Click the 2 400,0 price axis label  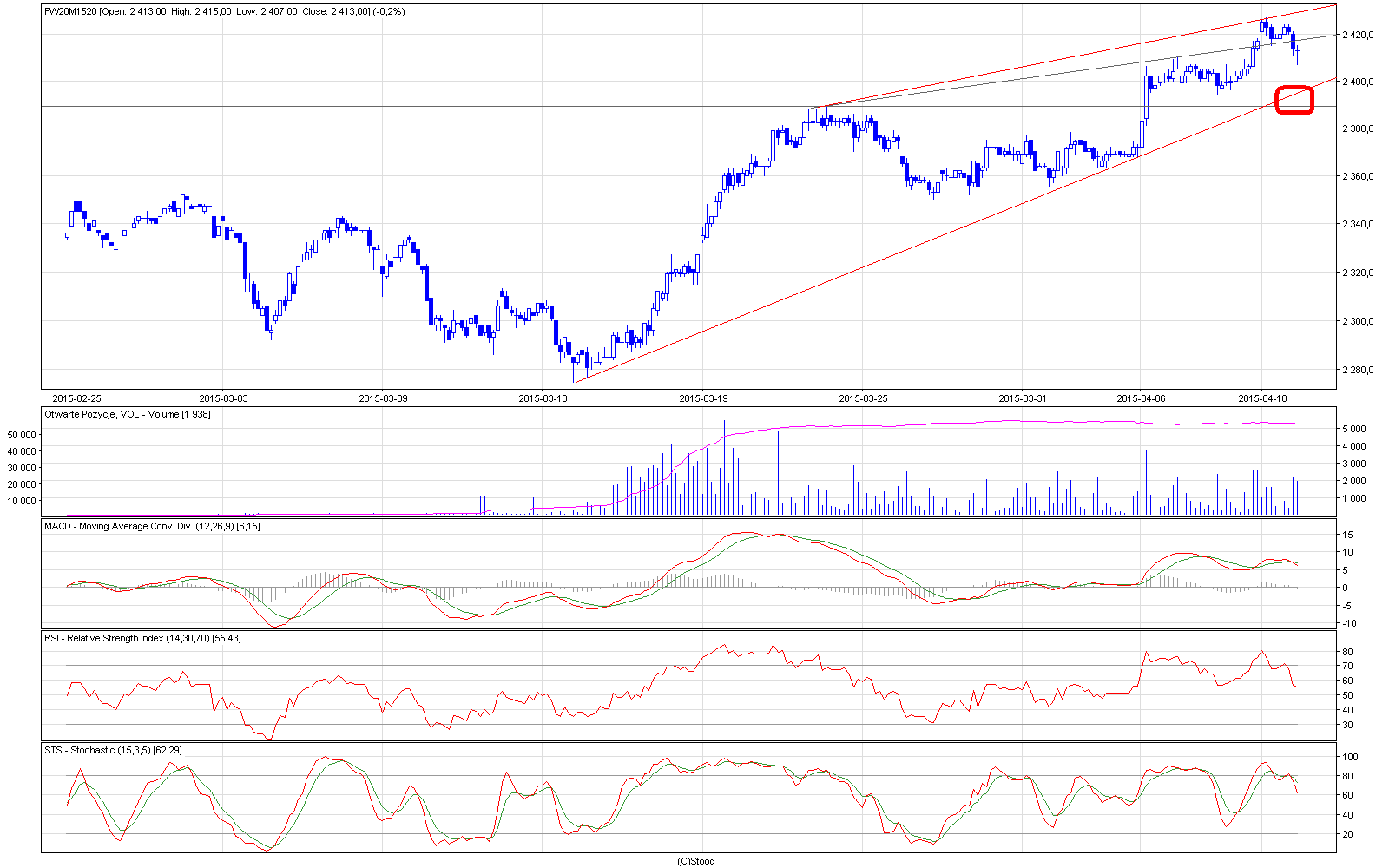(1357, 82)
